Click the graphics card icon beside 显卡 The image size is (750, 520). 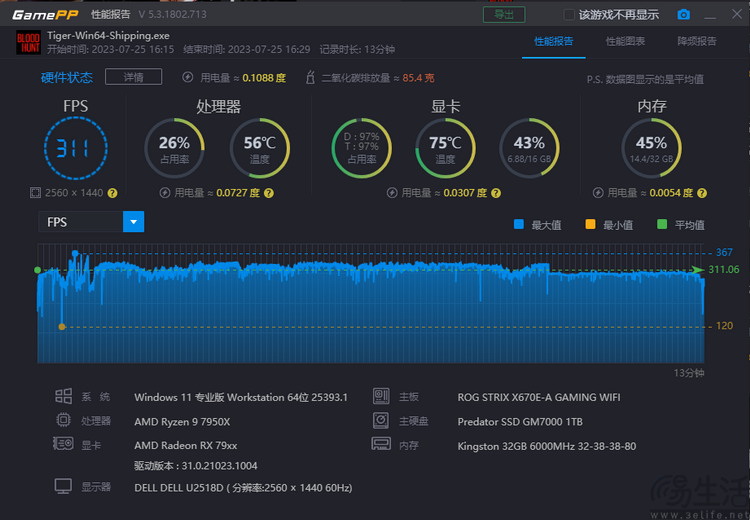pos(63,443)
